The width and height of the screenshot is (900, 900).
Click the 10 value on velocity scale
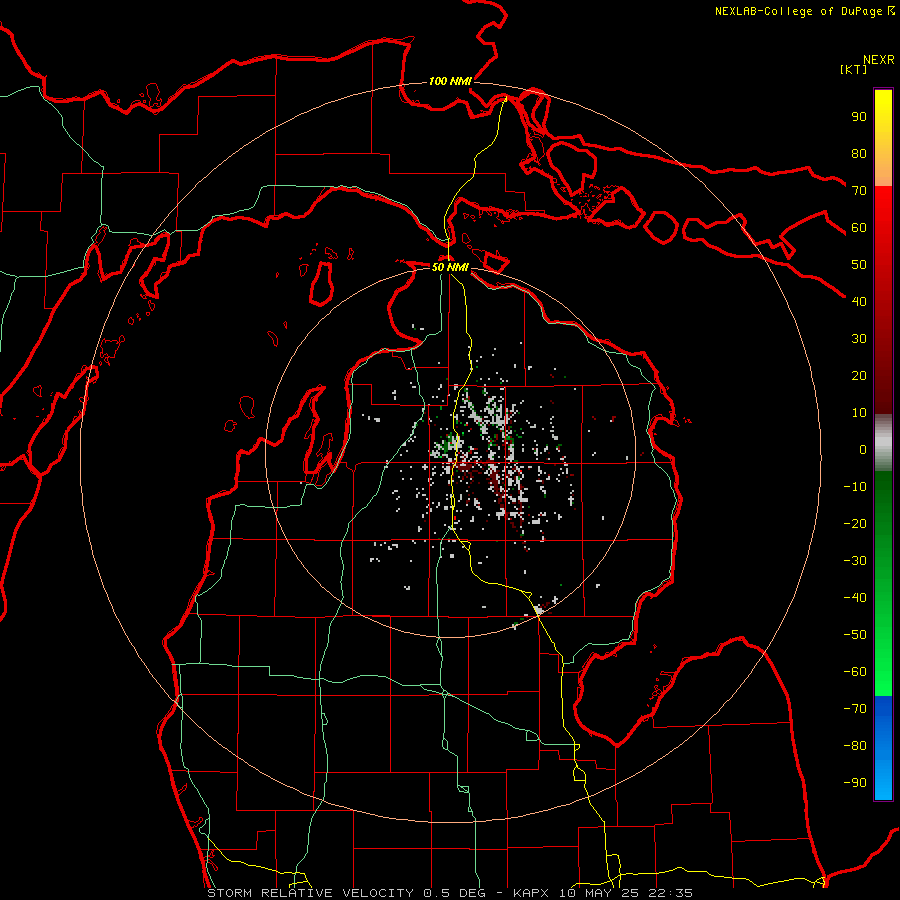click(859, 413)
